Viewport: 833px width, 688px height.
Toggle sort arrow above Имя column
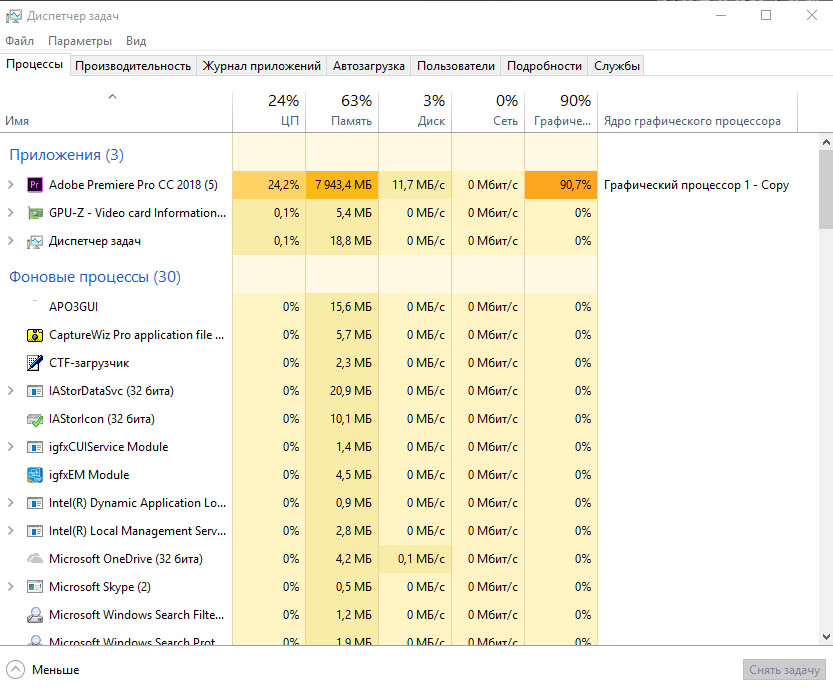(x=112, y=97)
